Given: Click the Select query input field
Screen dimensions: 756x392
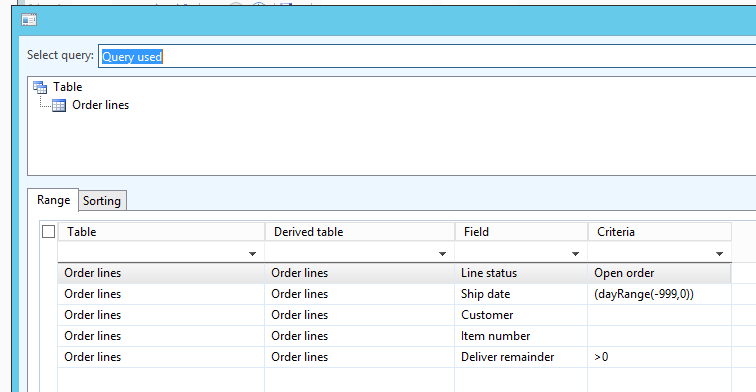Looking at the screenshot, I should tap(427, 56).
